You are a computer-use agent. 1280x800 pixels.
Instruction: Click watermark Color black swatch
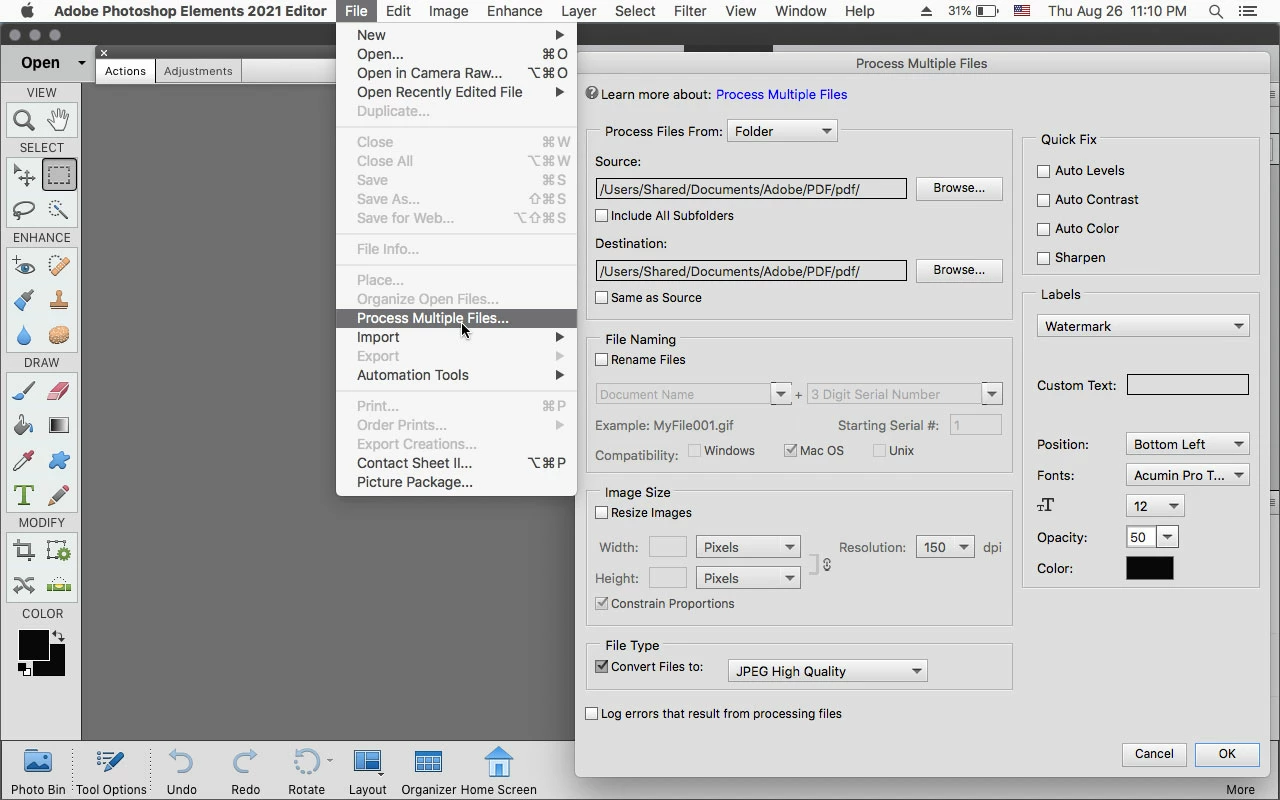pyautogui.click(x=1150, y=568)
